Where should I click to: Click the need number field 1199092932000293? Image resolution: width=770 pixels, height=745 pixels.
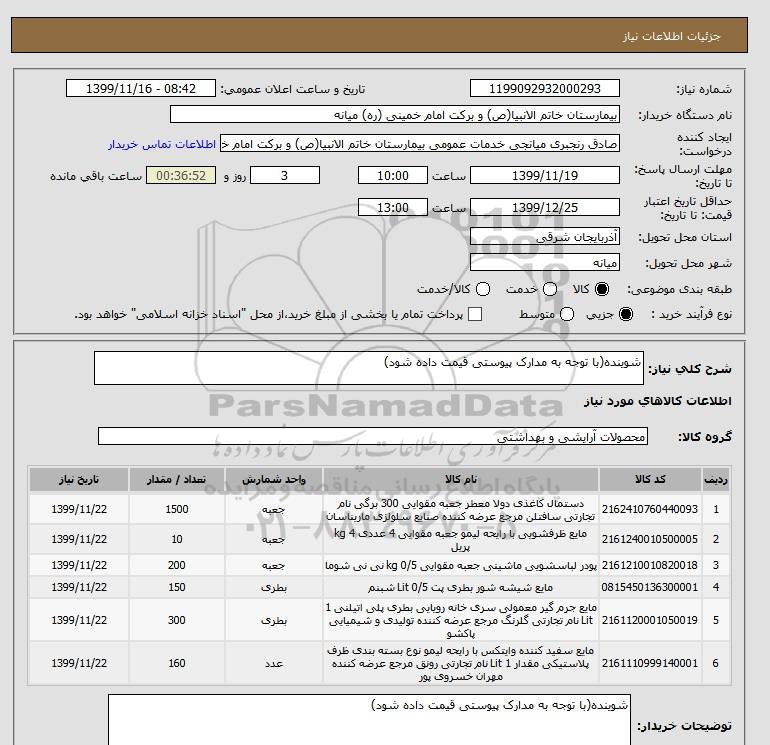[x=545, y=88]
